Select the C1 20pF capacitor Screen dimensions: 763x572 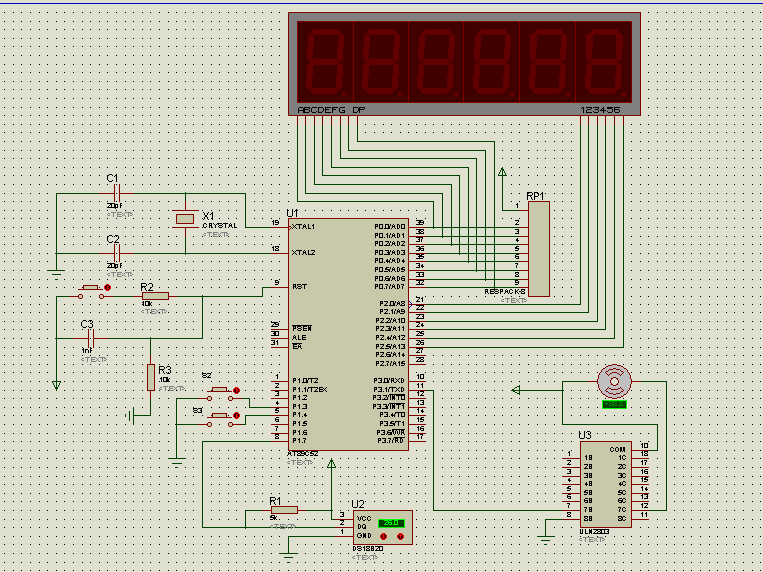click(x=117, y=193)
